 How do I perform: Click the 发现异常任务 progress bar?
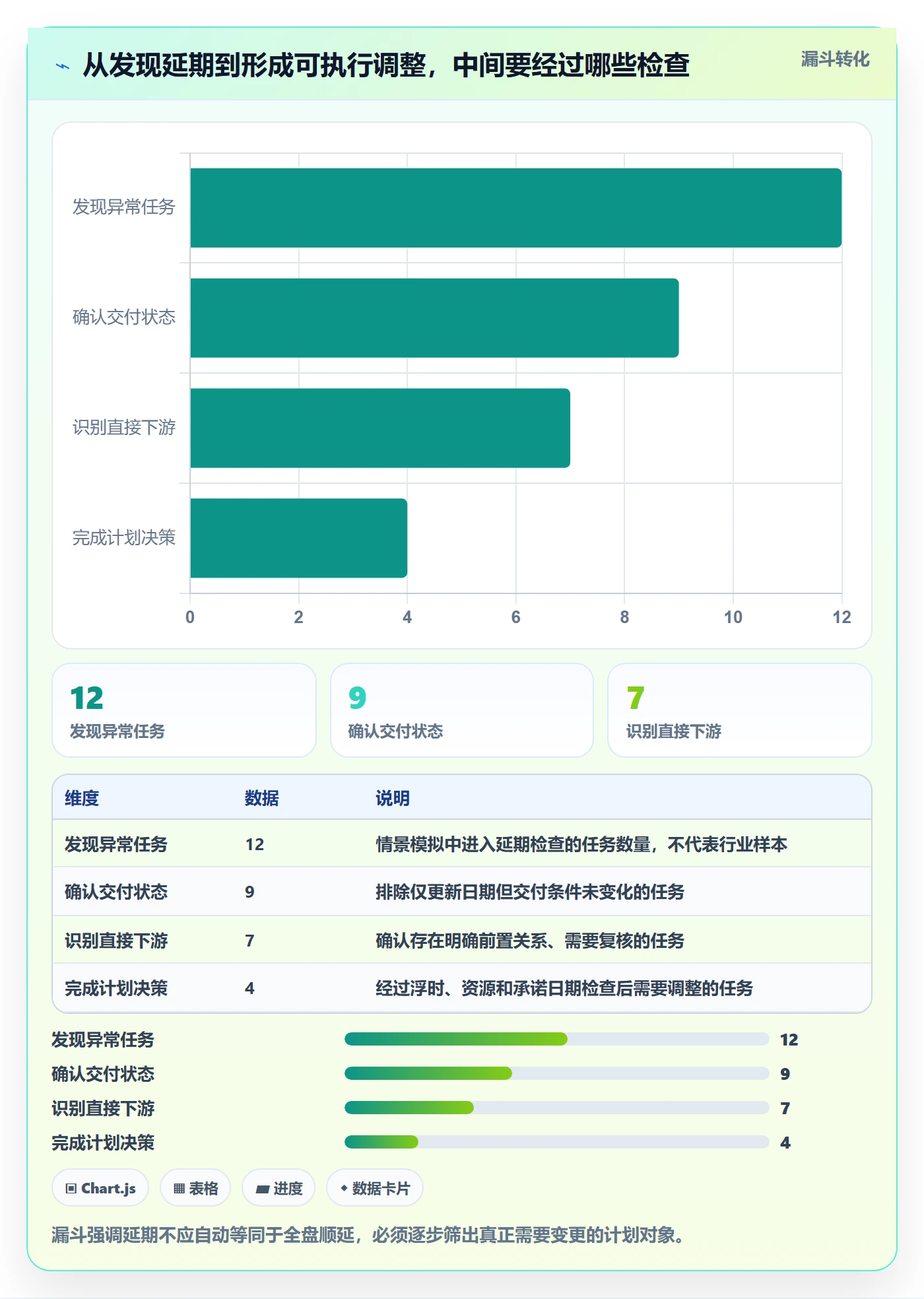click(556, 1040)
